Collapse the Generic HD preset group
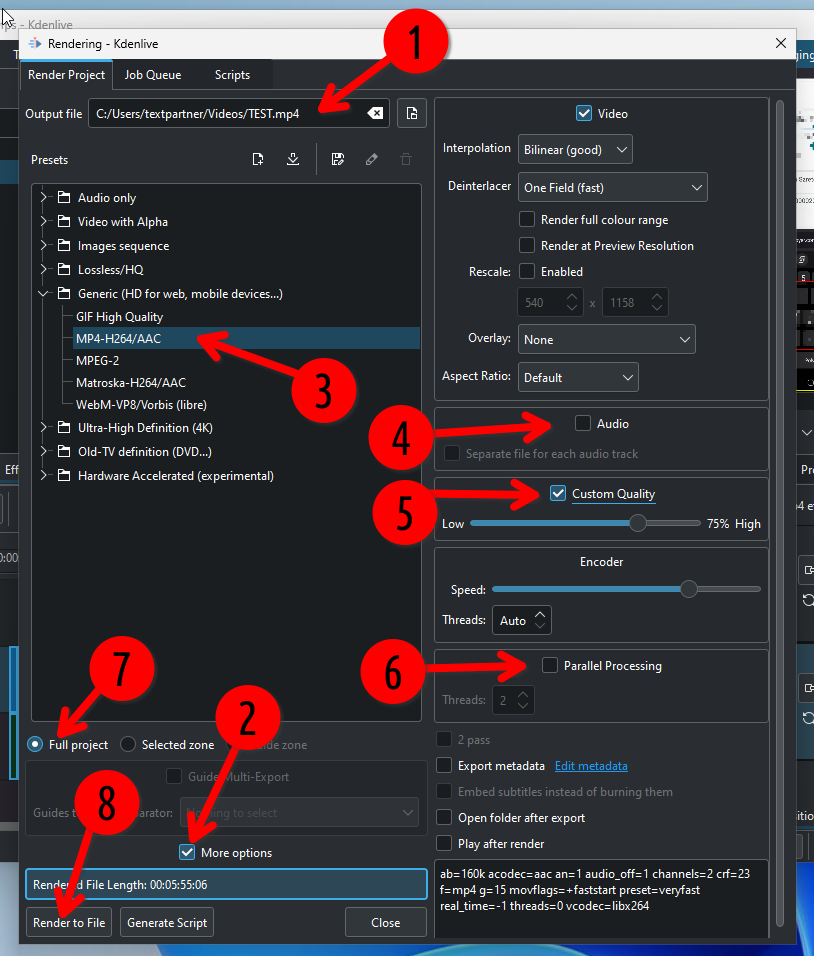Screen dimensions: 814x956 tap(43, 293)
